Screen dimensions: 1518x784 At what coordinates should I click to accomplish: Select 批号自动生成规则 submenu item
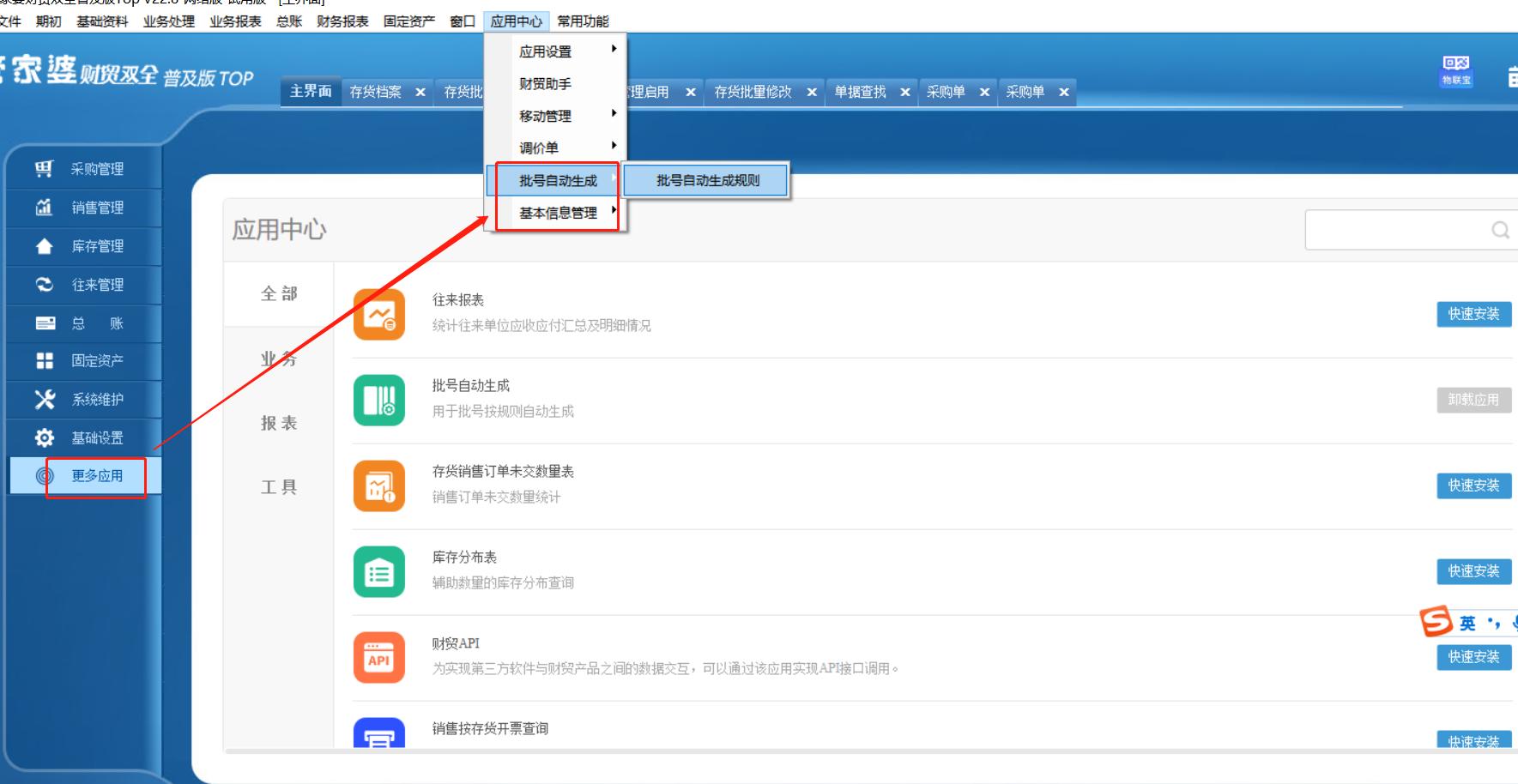[707, 180]
